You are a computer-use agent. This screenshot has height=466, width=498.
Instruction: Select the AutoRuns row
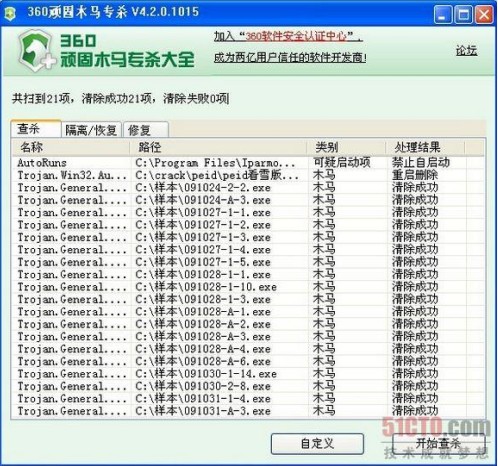click(248, 163)
